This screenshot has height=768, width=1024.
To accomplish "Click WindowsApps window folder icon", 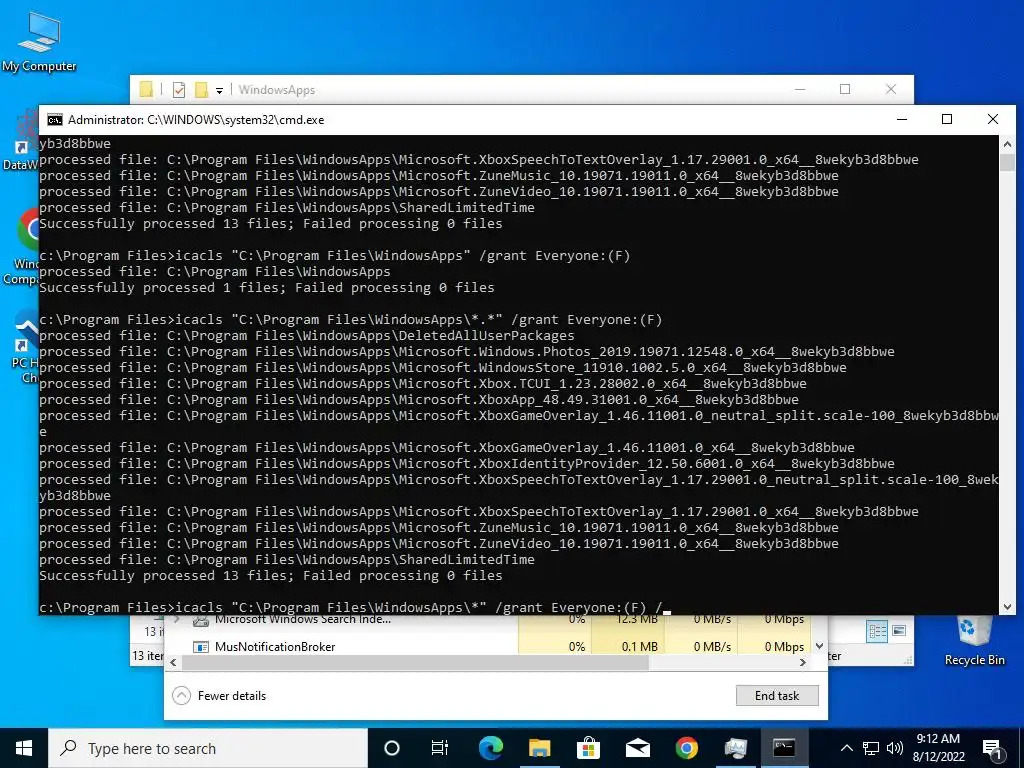I will pyautogui.click(x=146, y=89).
